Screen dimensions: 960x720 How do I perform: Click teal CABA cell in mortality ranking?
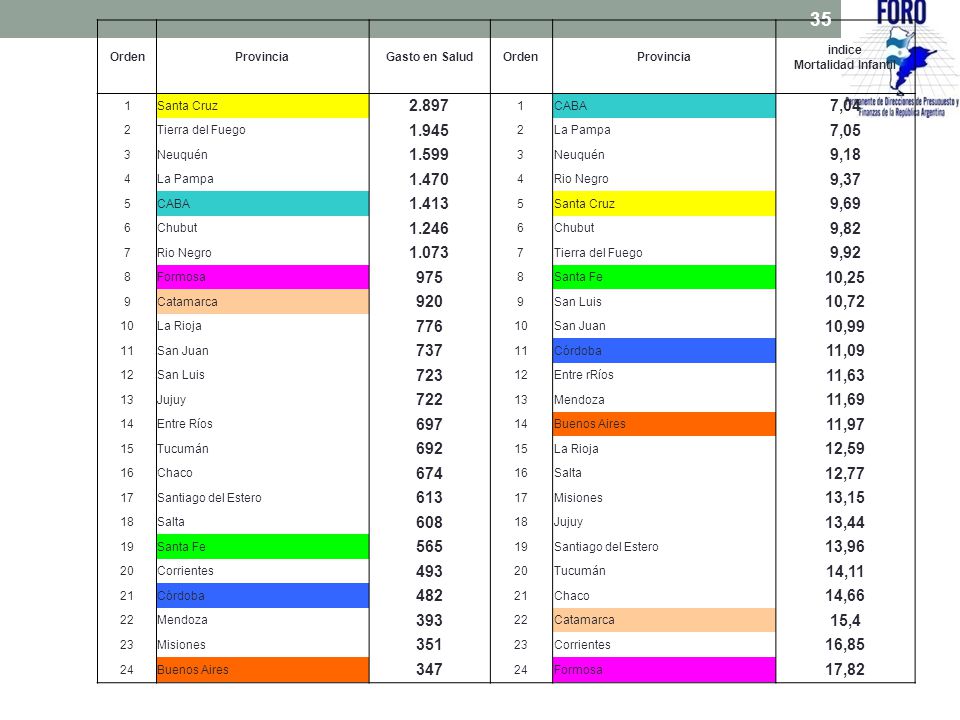click(664, 105)
